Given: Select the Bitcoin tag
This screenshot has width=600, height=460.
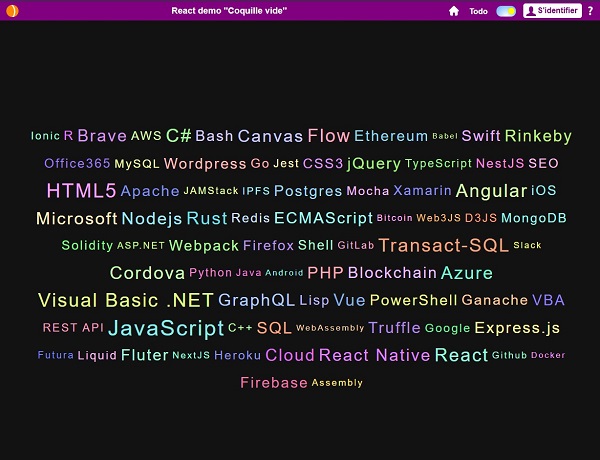Looking at the screenshot, I should coord(394,218).
